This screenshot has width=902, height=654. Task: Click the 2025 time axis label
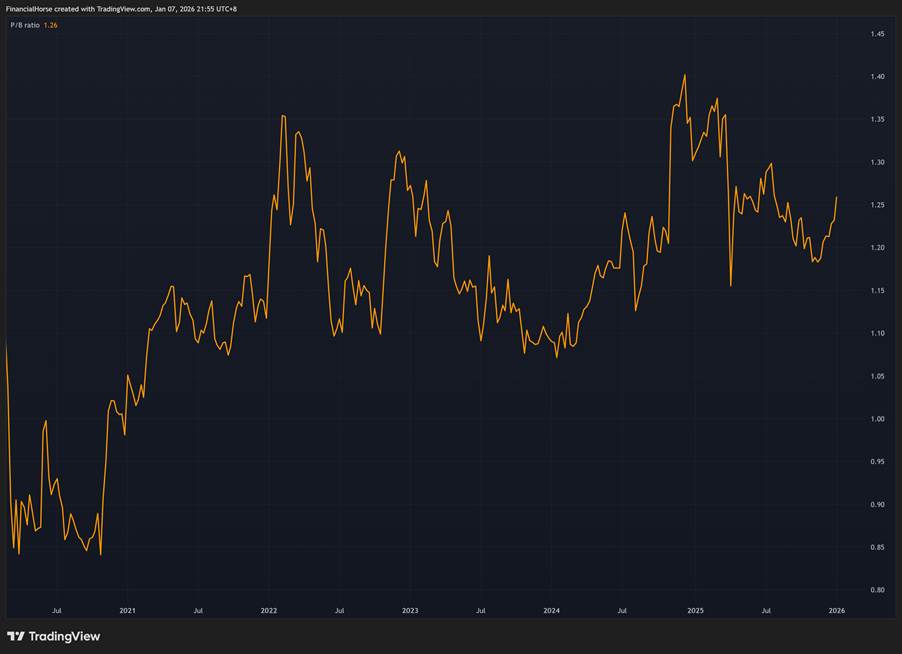(x=695, y=609)
